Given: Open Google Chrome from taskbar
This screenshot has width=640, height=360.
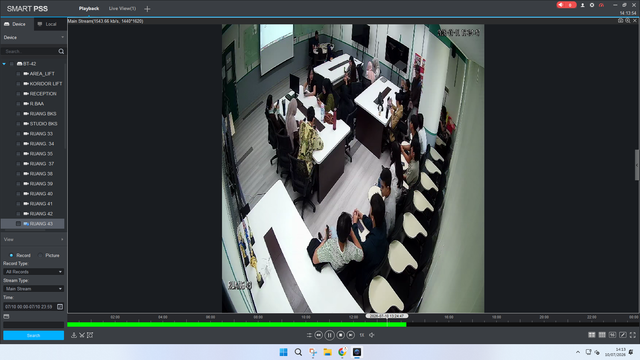Looking at the screenshot, I should click(x=342, y=352).
